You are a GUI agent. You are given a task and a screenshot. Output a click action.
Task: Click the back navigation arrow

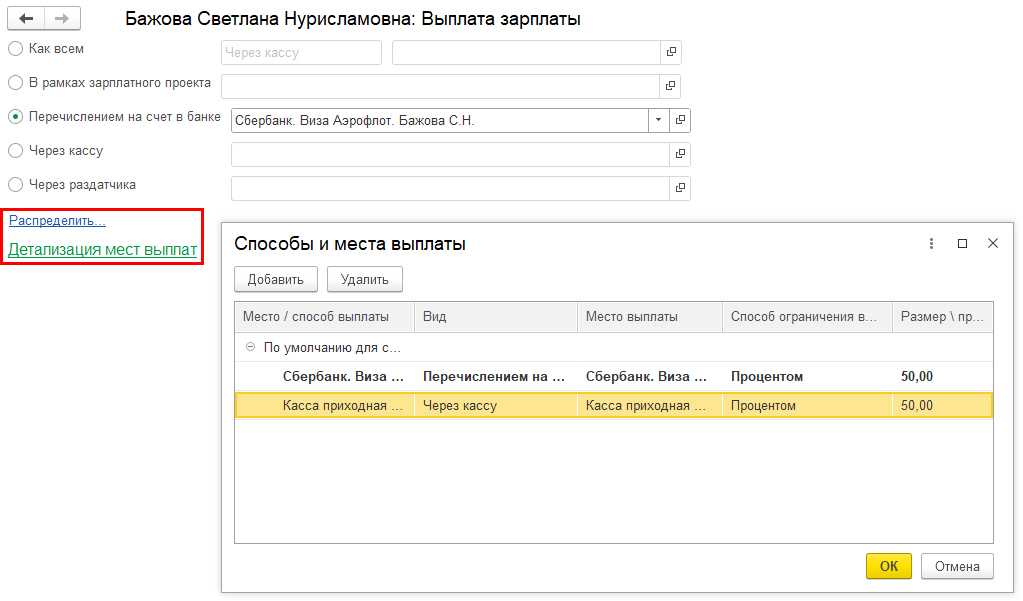pos(28,19)
